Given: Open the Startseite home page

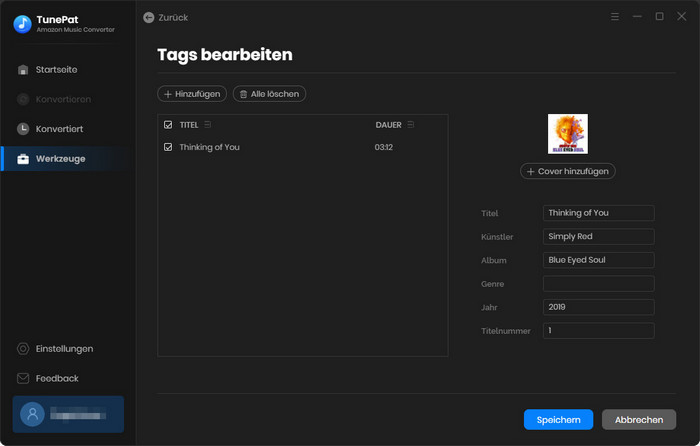Looking at the screenshot, I should [47, 70].
